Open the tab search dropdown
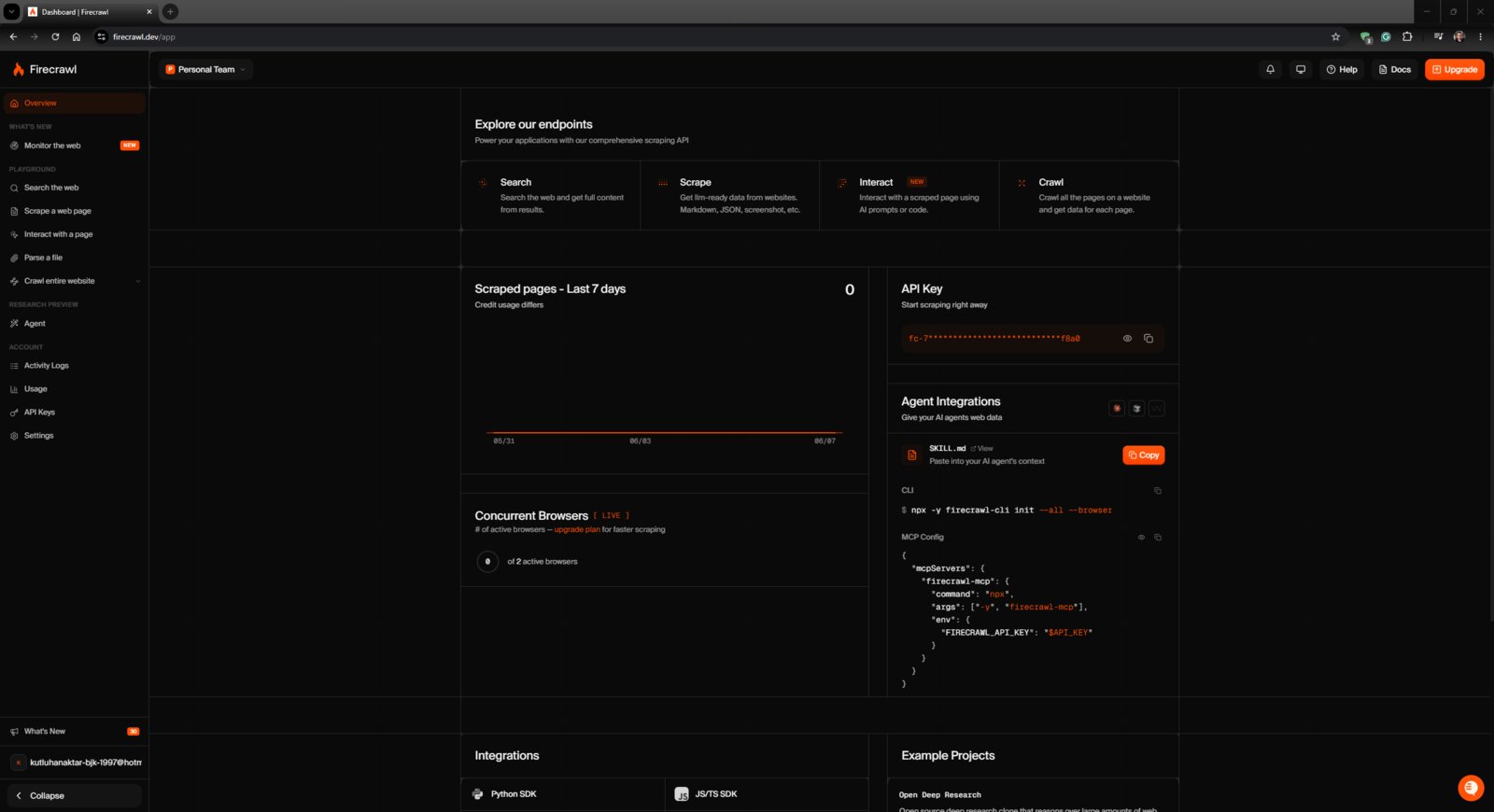The height and width of the screenshot is (812, 1494). point(11,12)
